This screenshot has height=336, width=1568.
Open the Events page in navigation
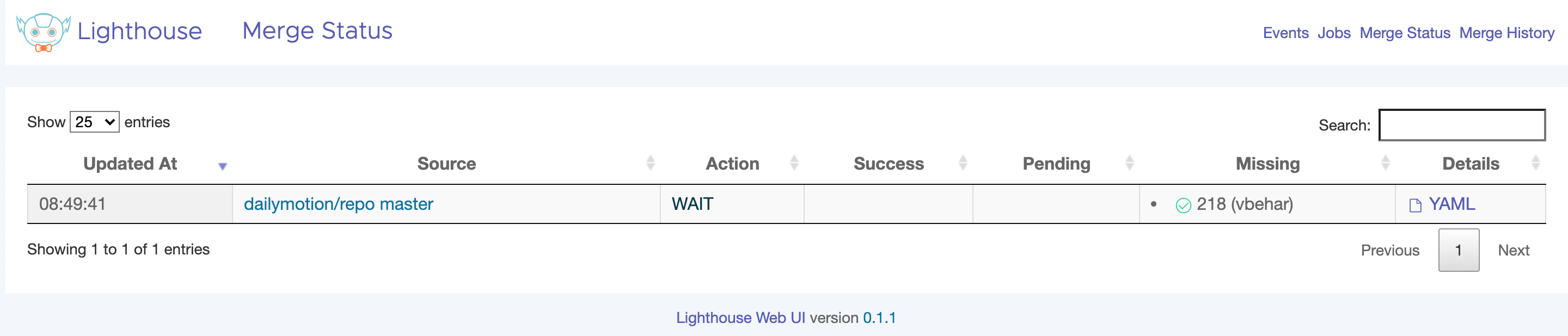1285,33
